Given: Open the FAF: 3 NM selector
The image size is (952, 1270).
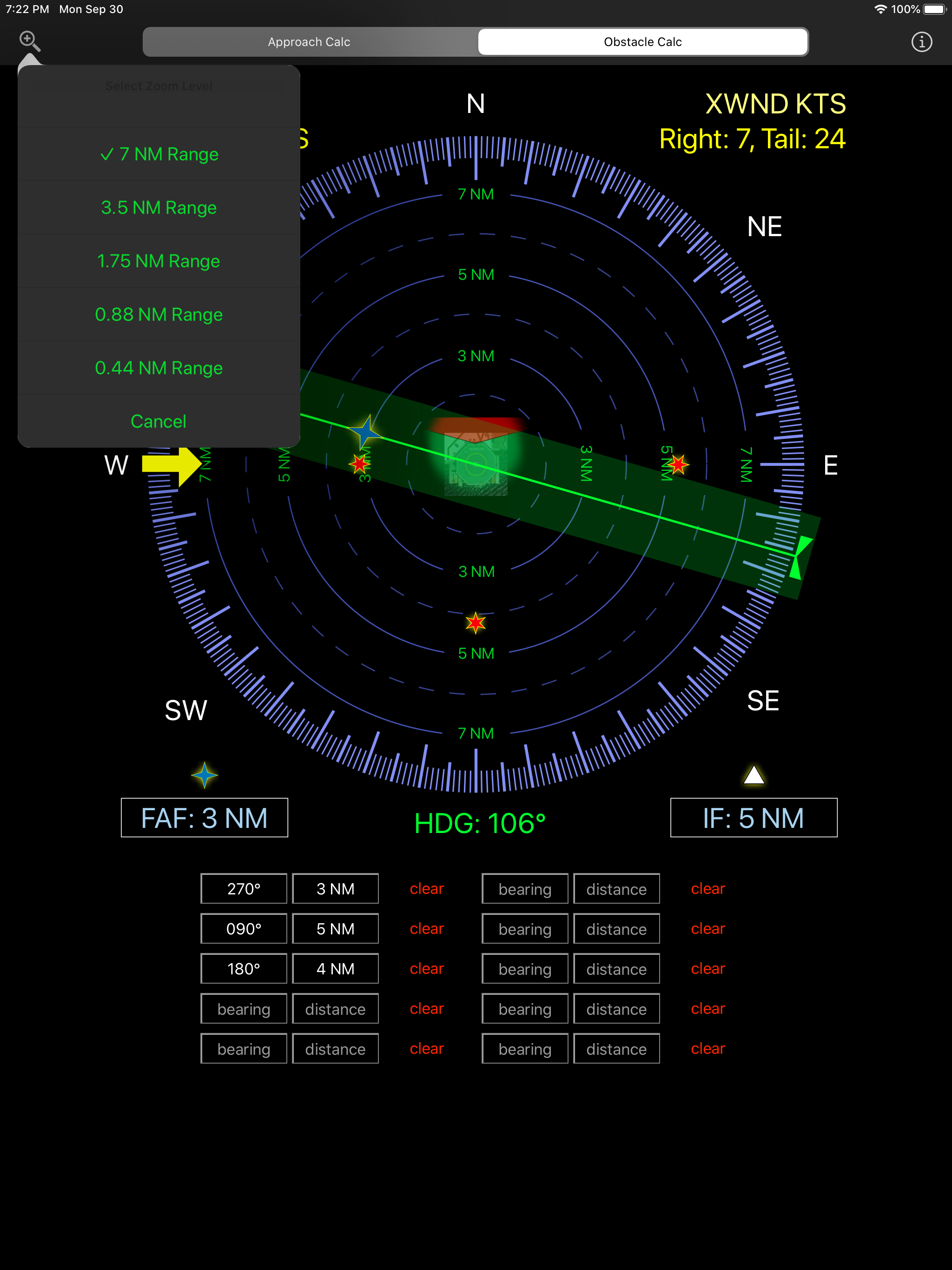Looking at the screenshot, I should pos(205,818).
